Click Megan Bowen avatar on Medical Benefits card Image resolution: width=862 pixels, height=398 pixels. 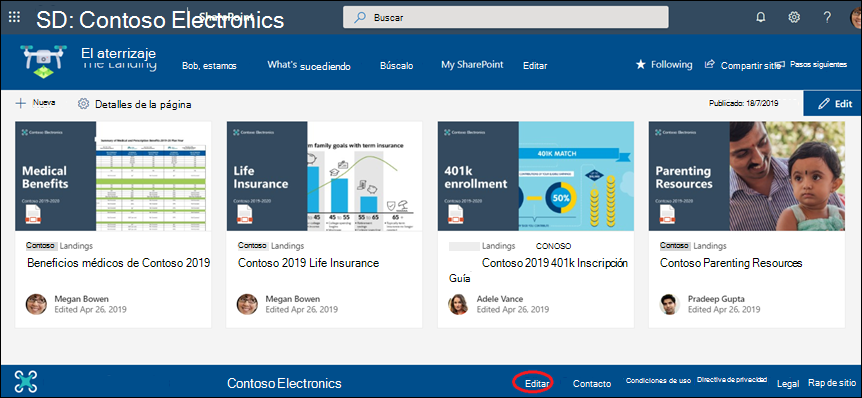pyautogui.click(x=36, y=304)
